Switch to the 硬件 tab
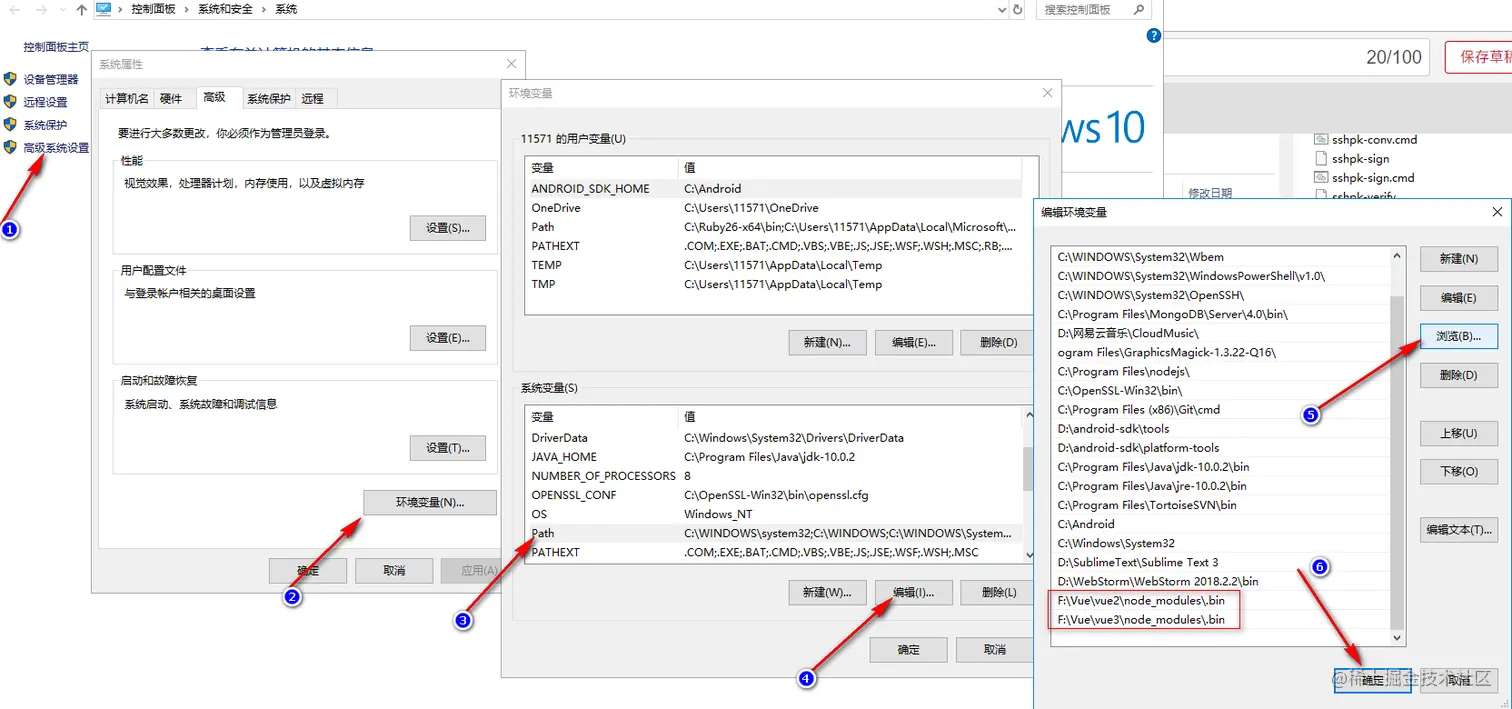1512x709 pixels. [172, 98]
